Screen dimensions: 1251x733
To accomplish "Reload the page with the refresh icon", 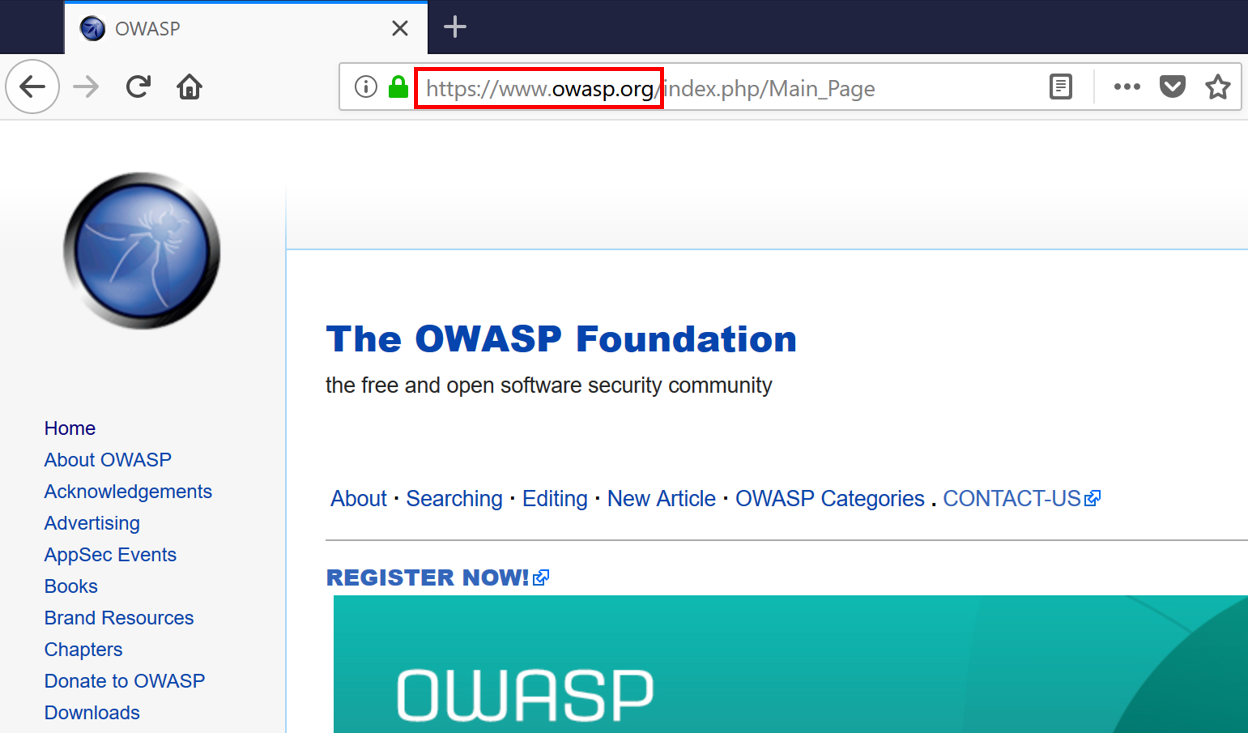I will click(x=138, y=87).
